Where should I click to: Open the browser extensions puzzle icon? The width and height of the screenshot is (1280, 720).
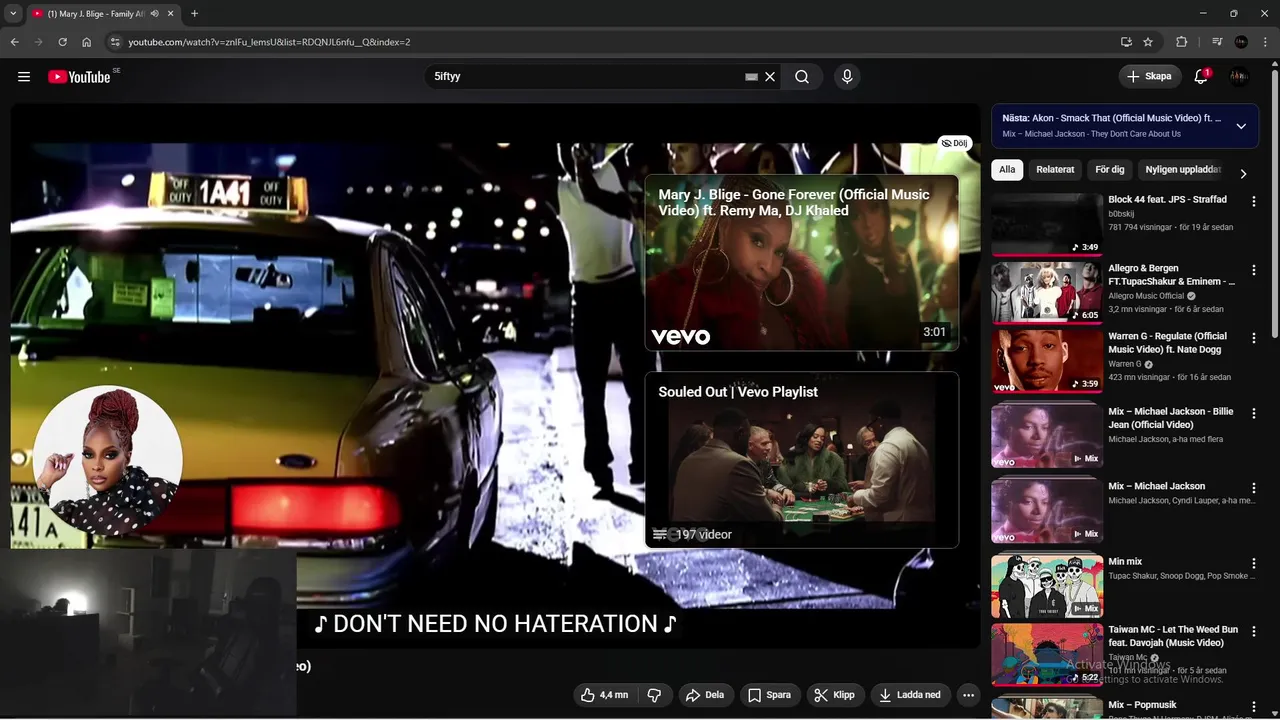pyautogui.click(x=1182, y=42)
